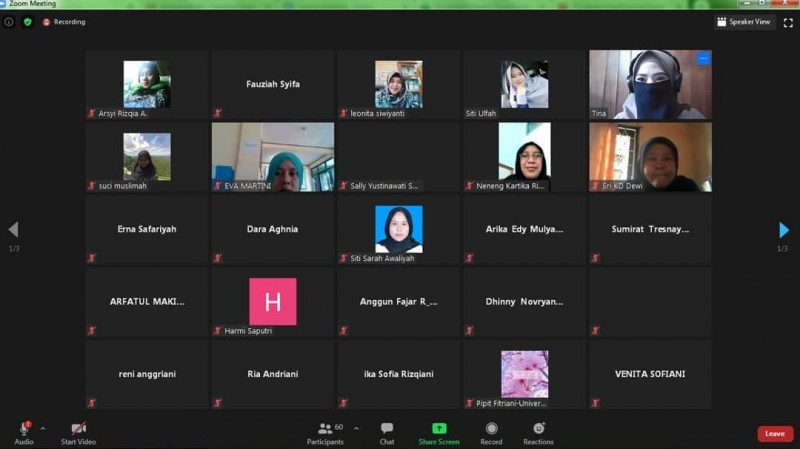Image resolution: width=800 pixels, height=449 pixels.
Task: Click muted mic icon on VENITA SOFIANI tile
Action: [x=595, y=403]
